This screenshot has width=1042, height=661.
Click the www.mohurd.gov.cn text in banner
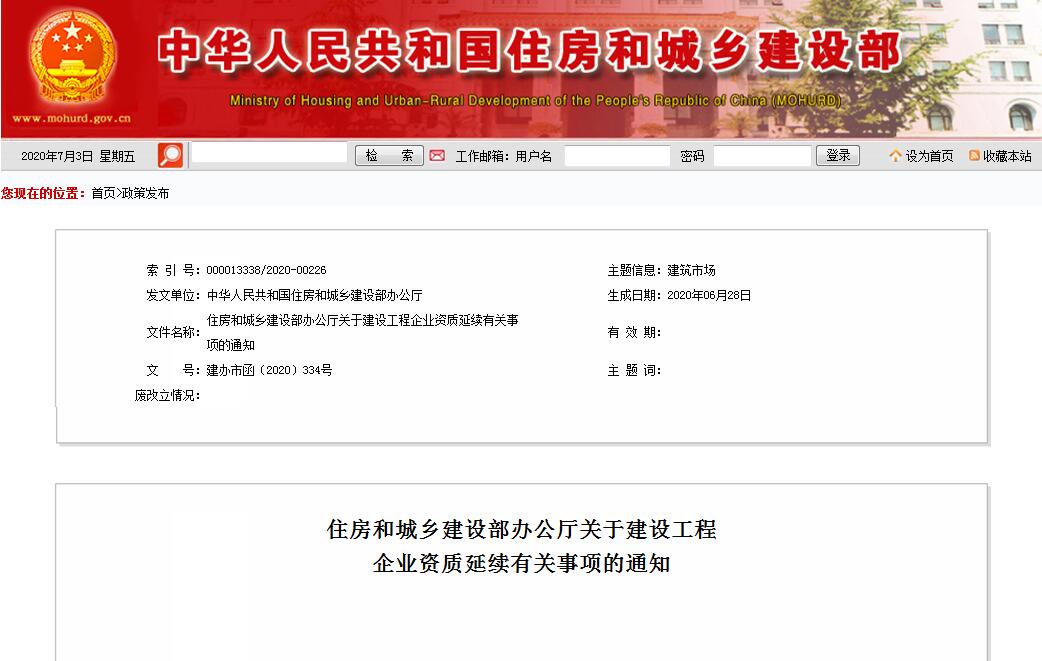tap(72, 118)
